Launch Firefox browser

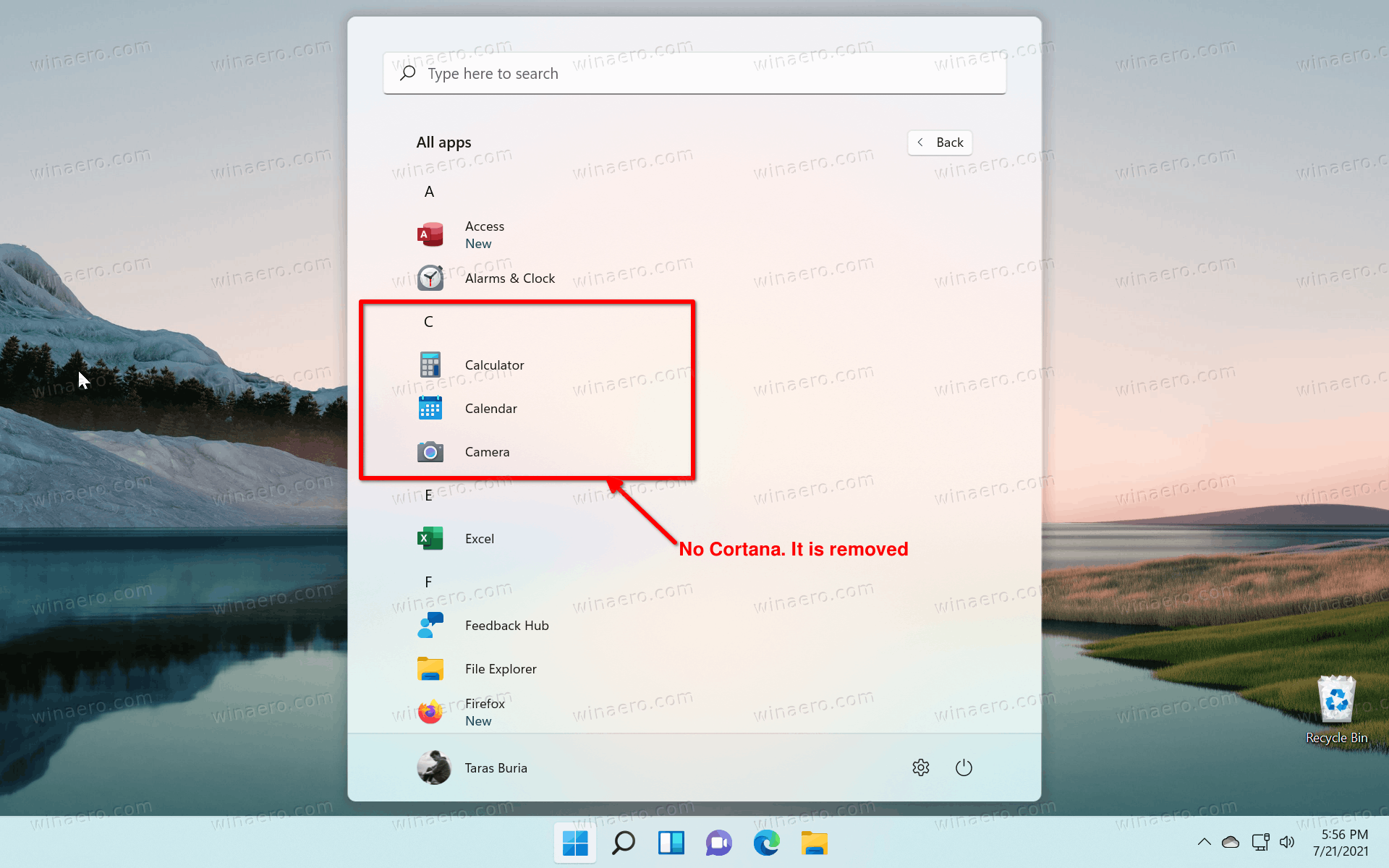click(x=484, y=711)
